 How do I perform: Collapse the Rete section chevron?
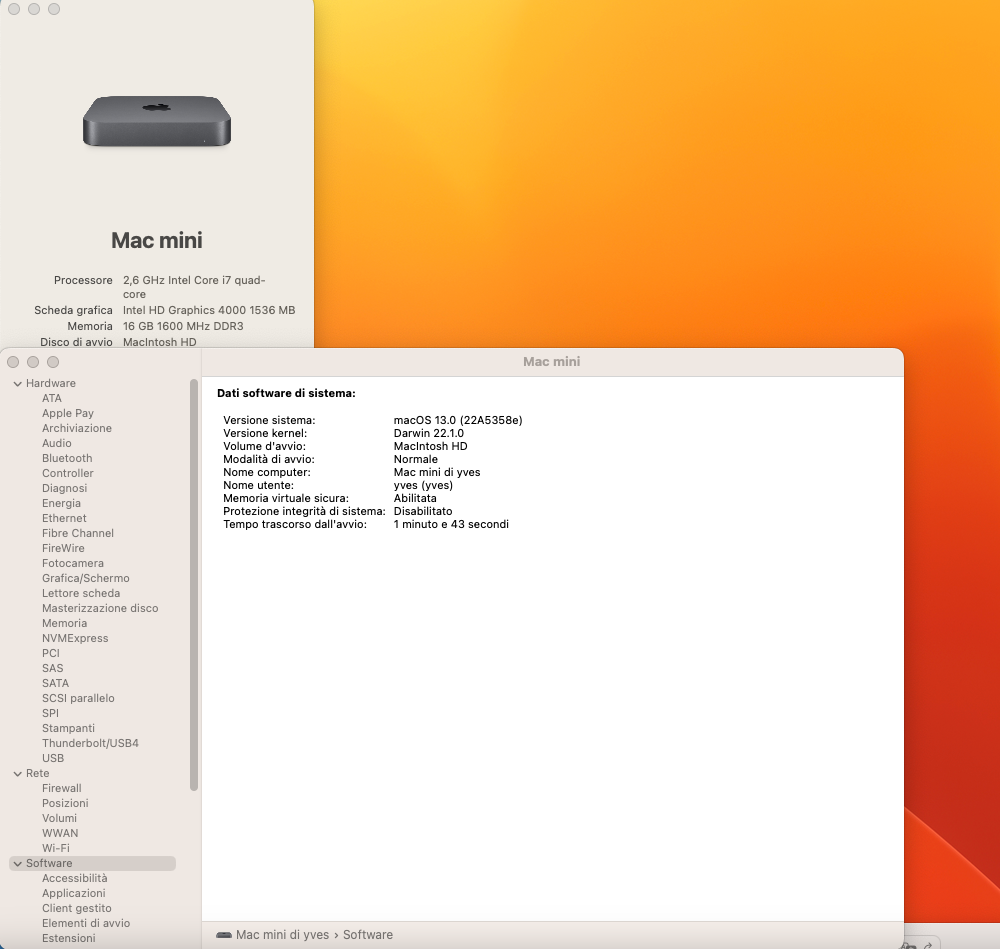point(18,774)
